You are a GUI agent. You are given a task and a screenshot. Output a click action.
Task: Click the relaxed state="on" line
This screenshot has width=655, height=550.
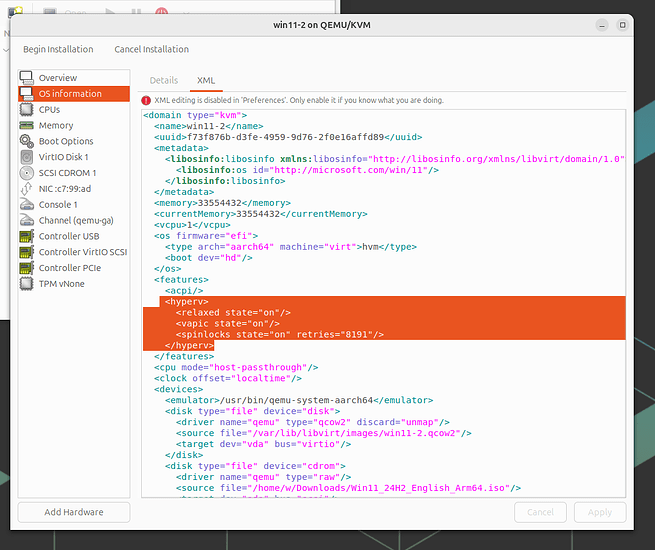point(233,312)
